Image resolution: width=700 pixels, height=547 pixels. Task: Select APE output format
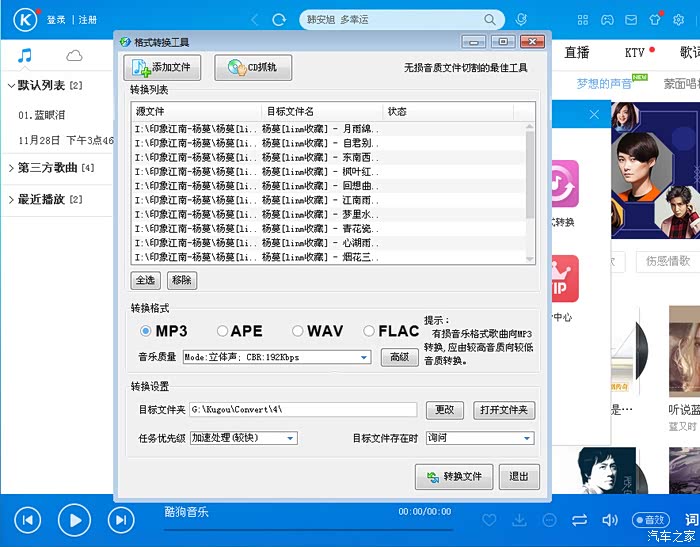[x=222, y=331]
